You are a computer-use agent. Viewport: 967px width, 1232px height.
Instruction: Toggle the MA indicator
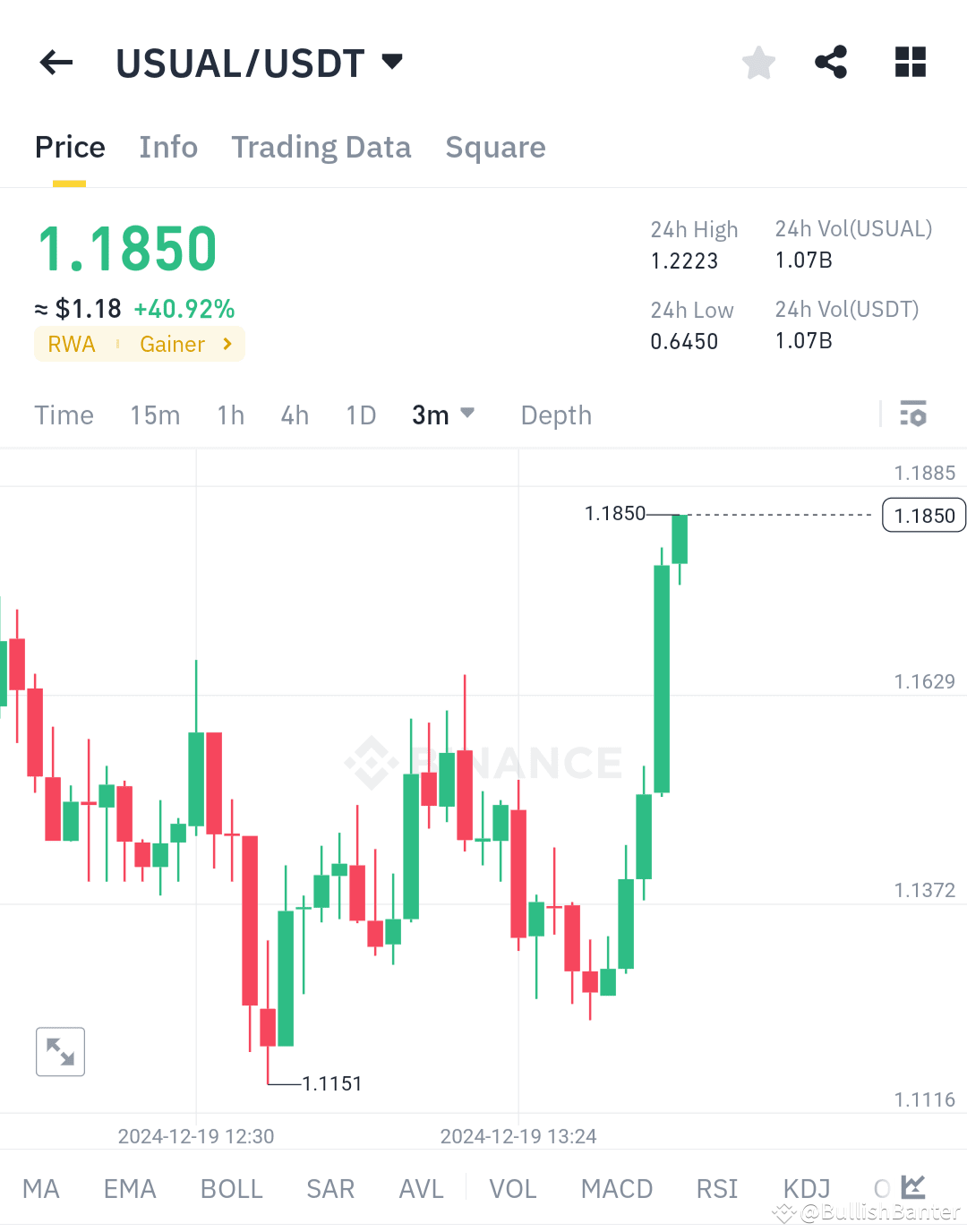click(x=41, y=1188)
